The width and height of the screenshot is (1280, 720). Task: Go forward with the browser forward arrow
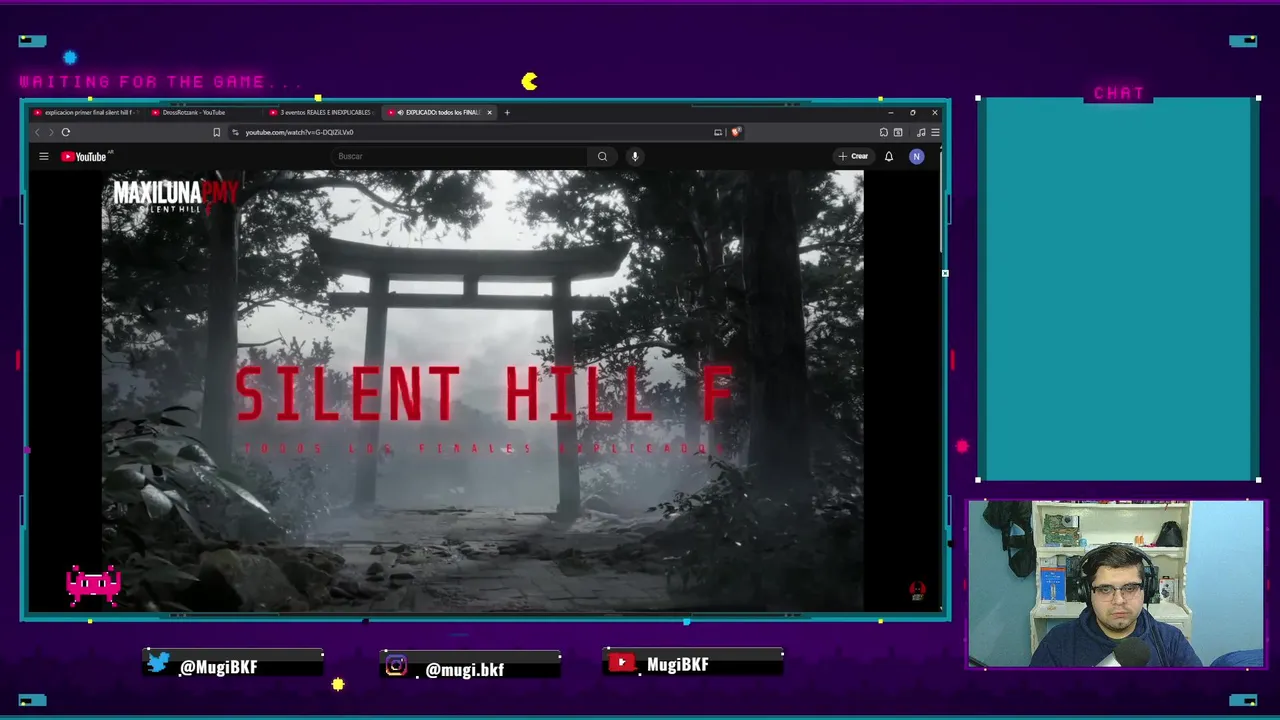(x=51, y=132)
